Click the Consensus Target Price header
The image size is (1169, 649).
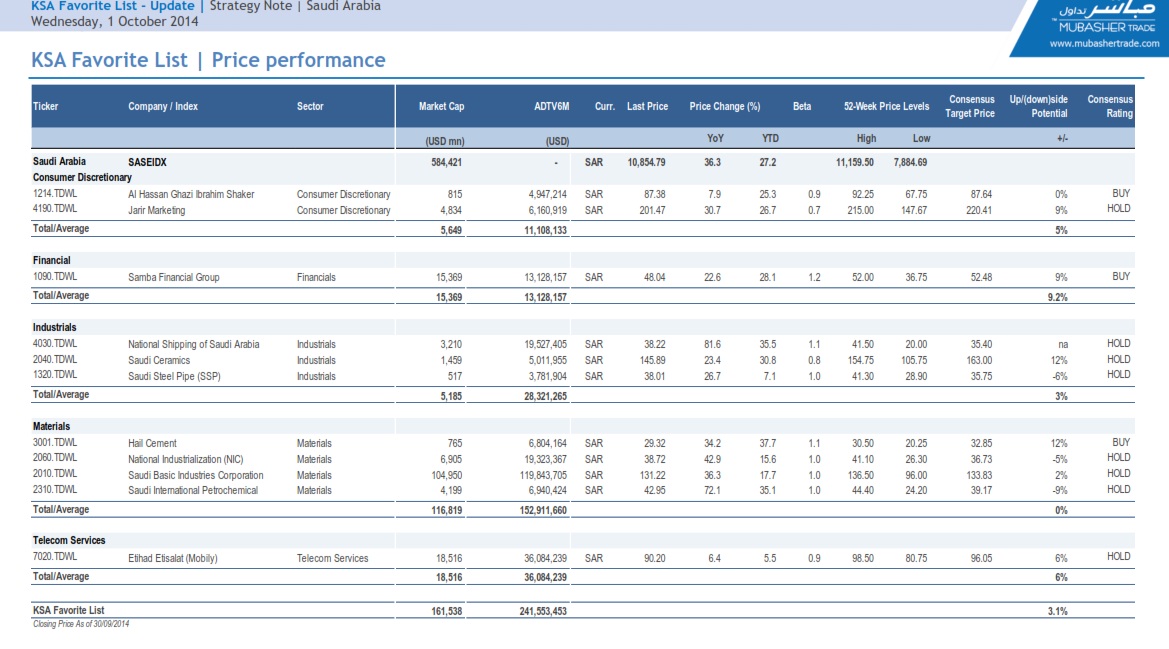(x=971, y=106)
